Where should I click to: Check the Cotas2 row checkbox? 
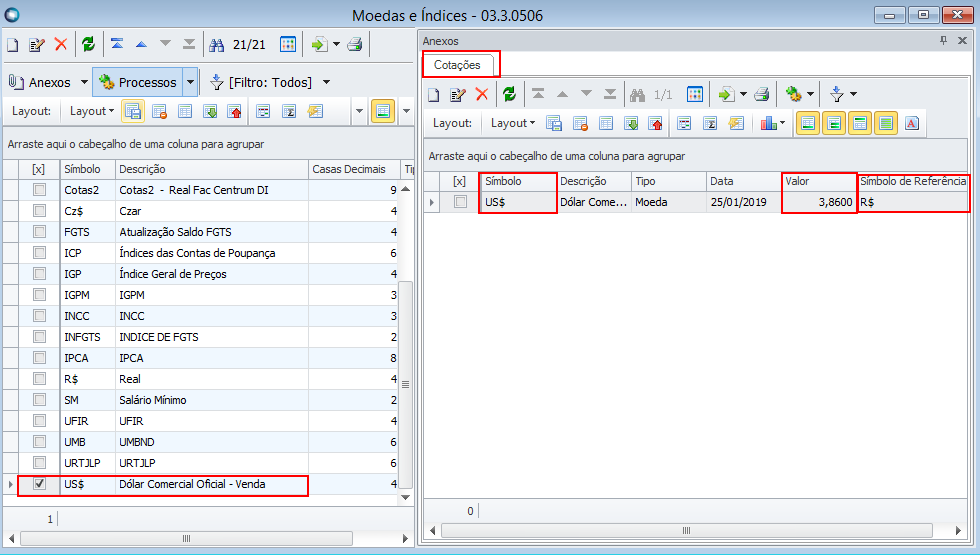39,189
